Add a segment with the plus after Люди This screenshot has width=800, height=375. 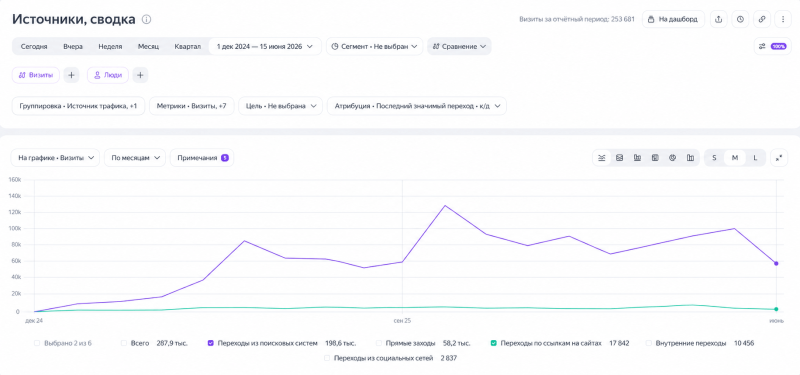140,75
